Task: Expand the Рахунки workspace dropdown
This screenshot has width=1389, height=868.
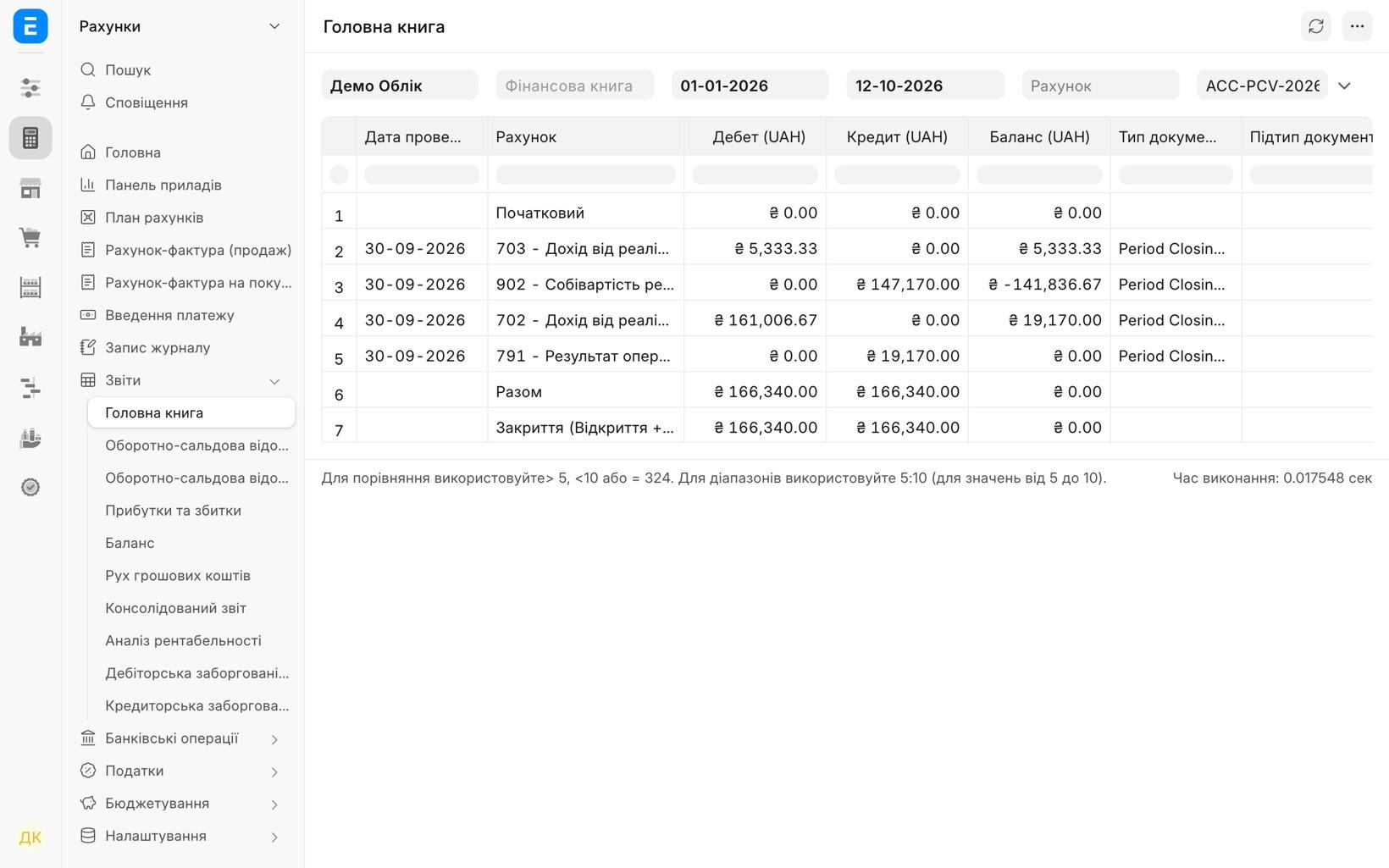Action: (x=274, y=26)
